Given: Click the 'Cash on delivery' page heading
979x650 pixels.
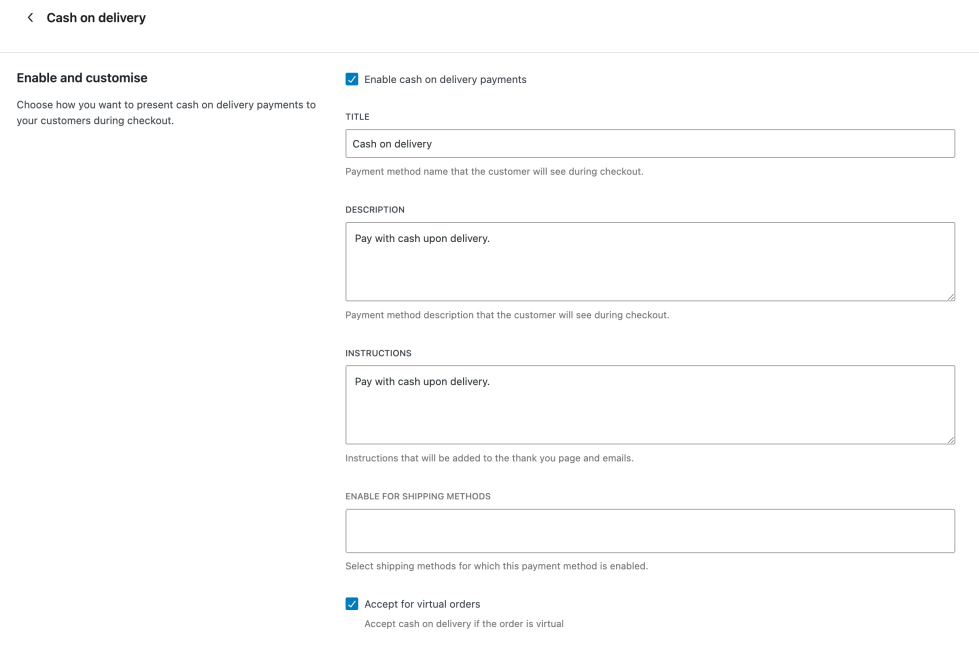Looking at the screenshot, I should [x=96, y=18].
